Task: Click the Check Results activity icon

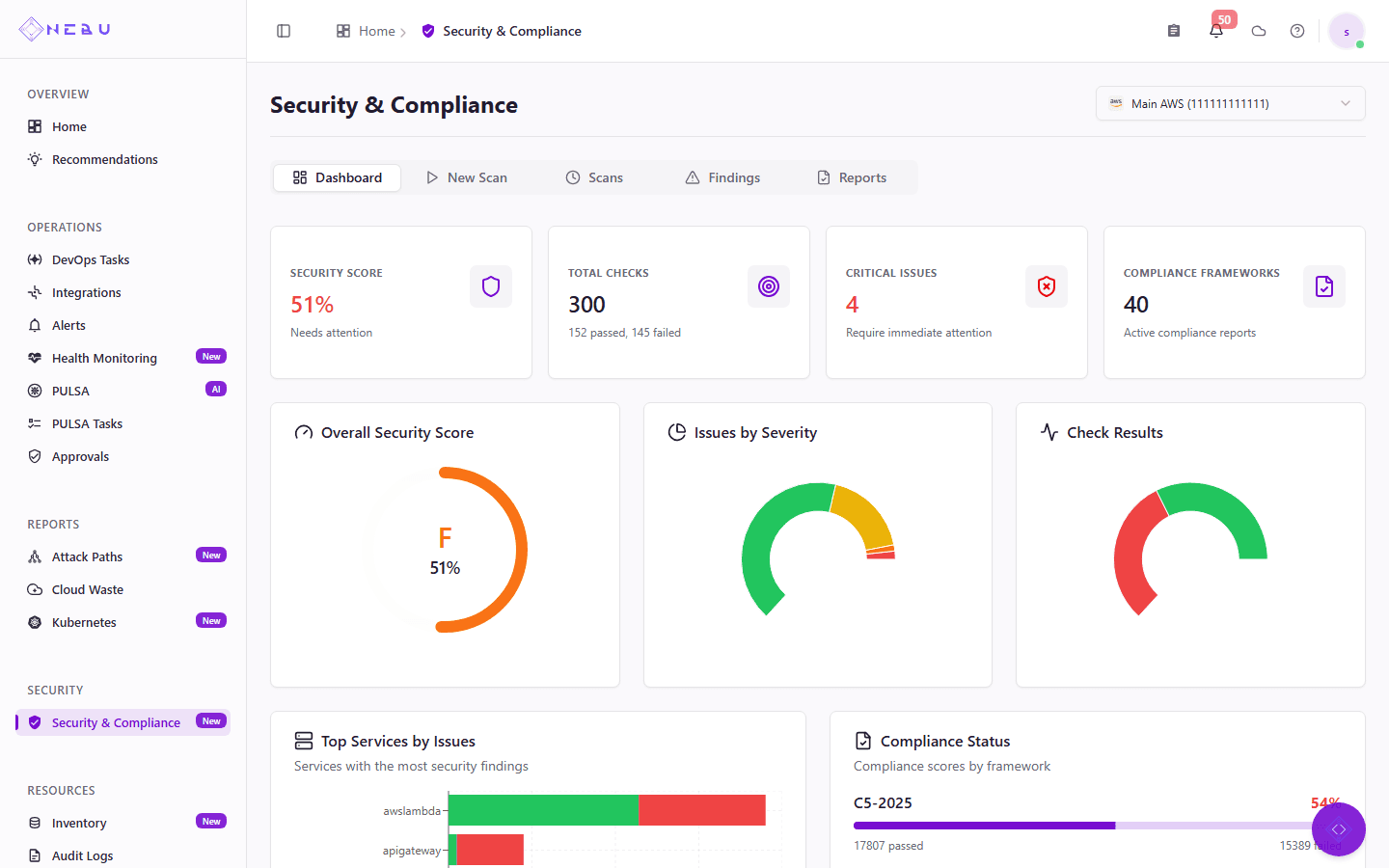Action: [x=1049, y=432]
